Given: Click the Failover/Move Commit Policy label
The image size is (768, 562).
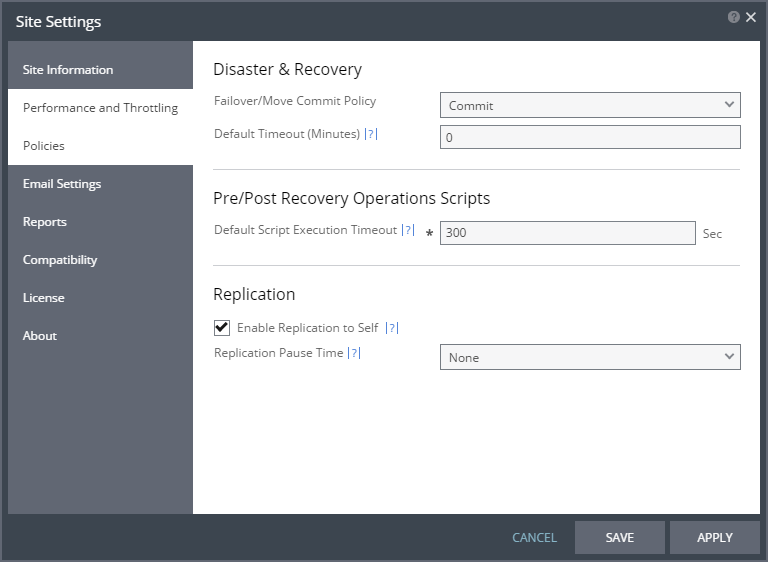Looking at the screenshot, I should [x=295, y=101].
